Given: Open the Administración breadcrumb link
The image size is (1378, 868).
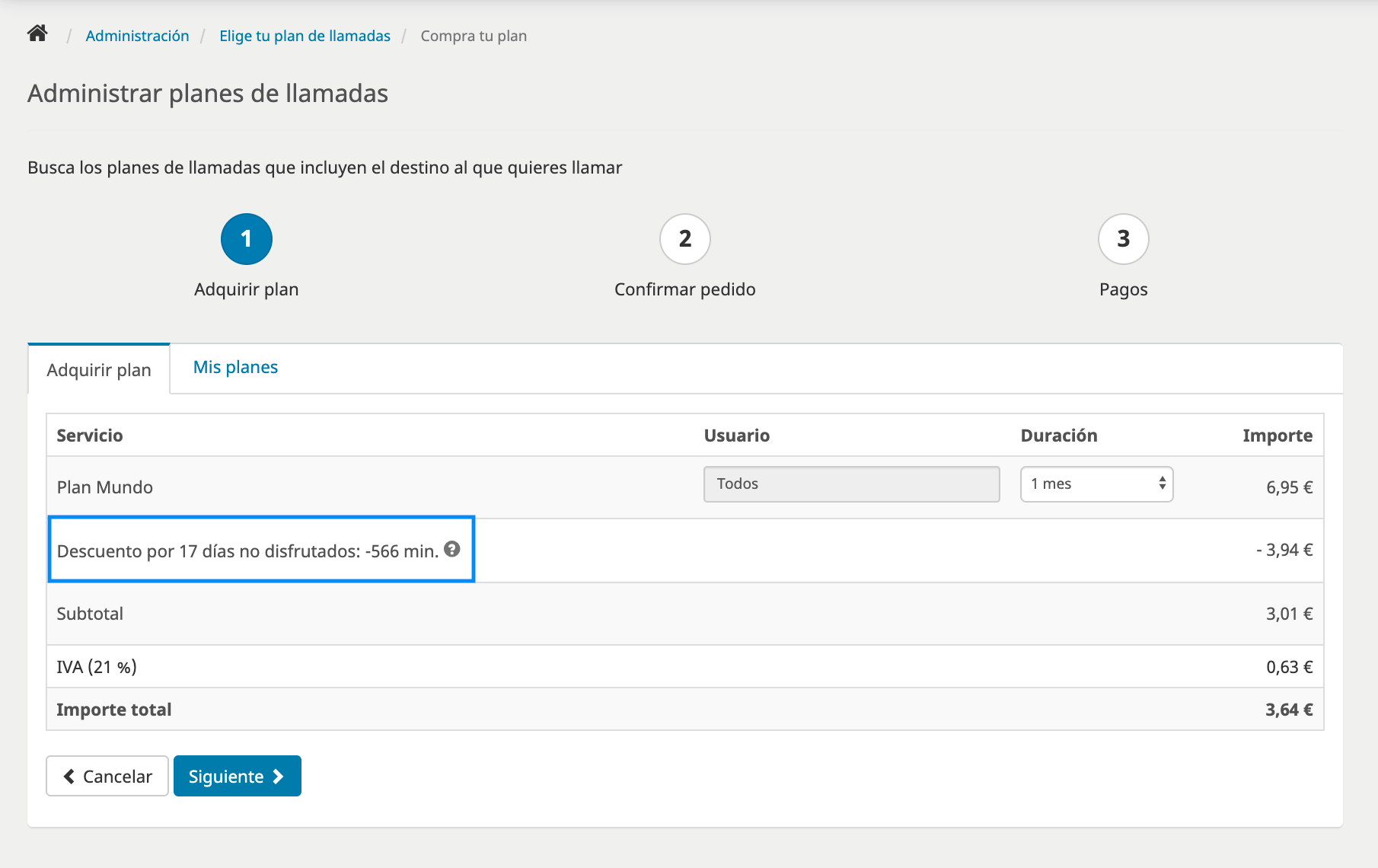Looking at the screenshot, I should click(137, 36).
